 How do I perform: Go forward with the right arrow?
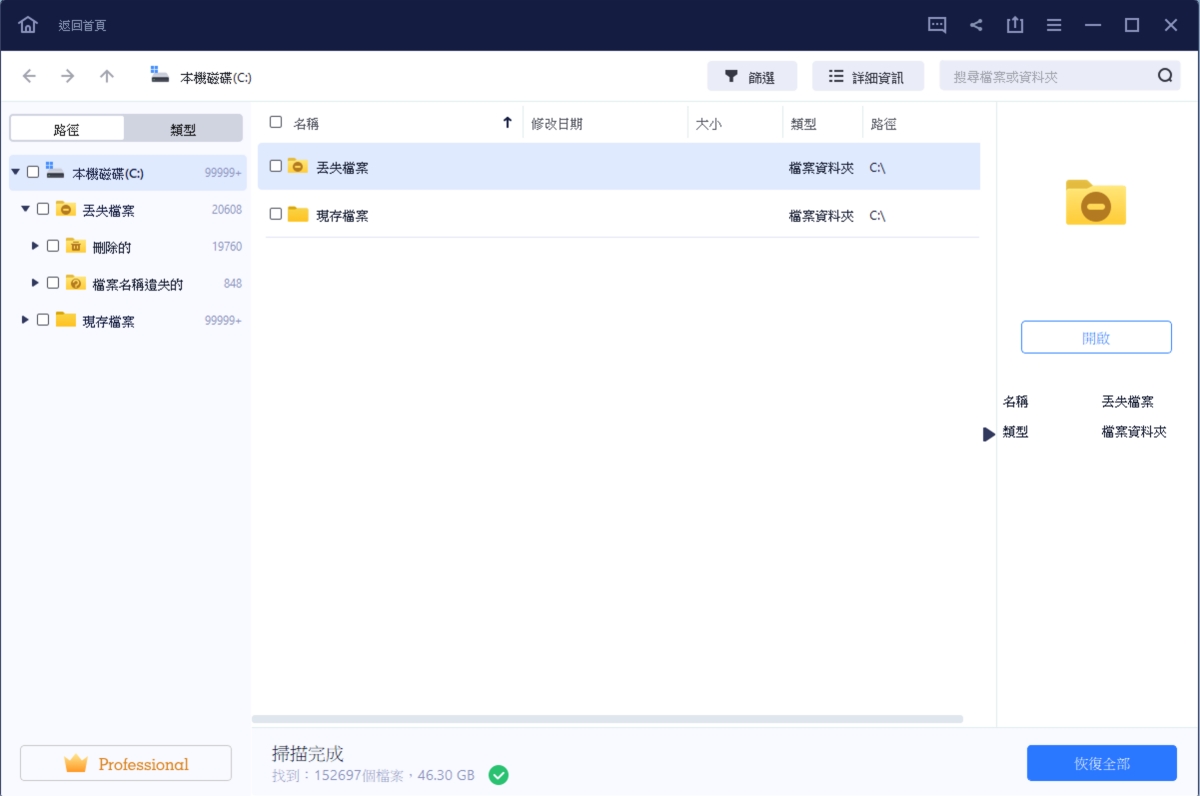pos(68,76)
